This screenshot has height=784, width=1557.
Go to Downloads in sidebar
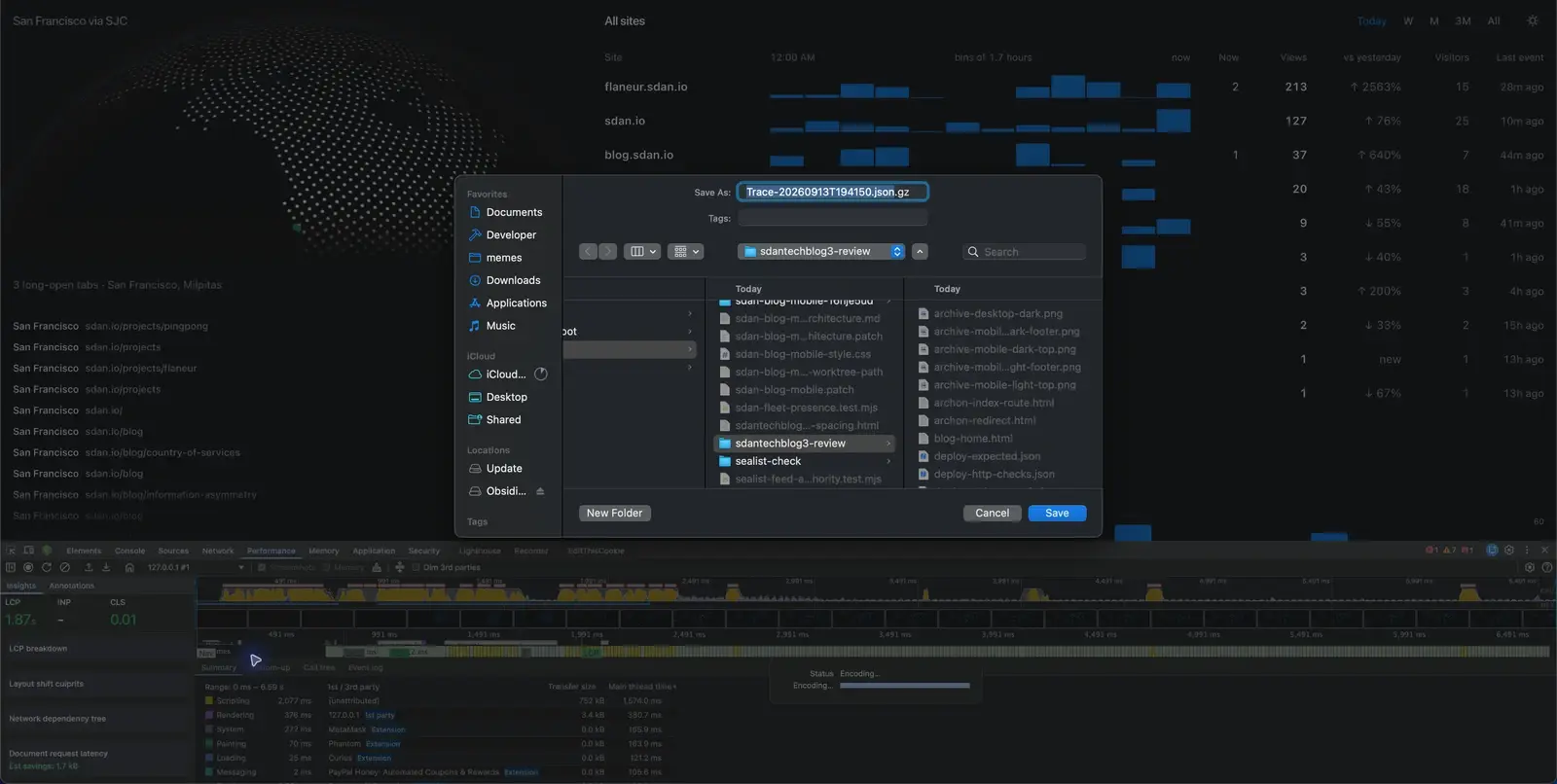[504, 280]
